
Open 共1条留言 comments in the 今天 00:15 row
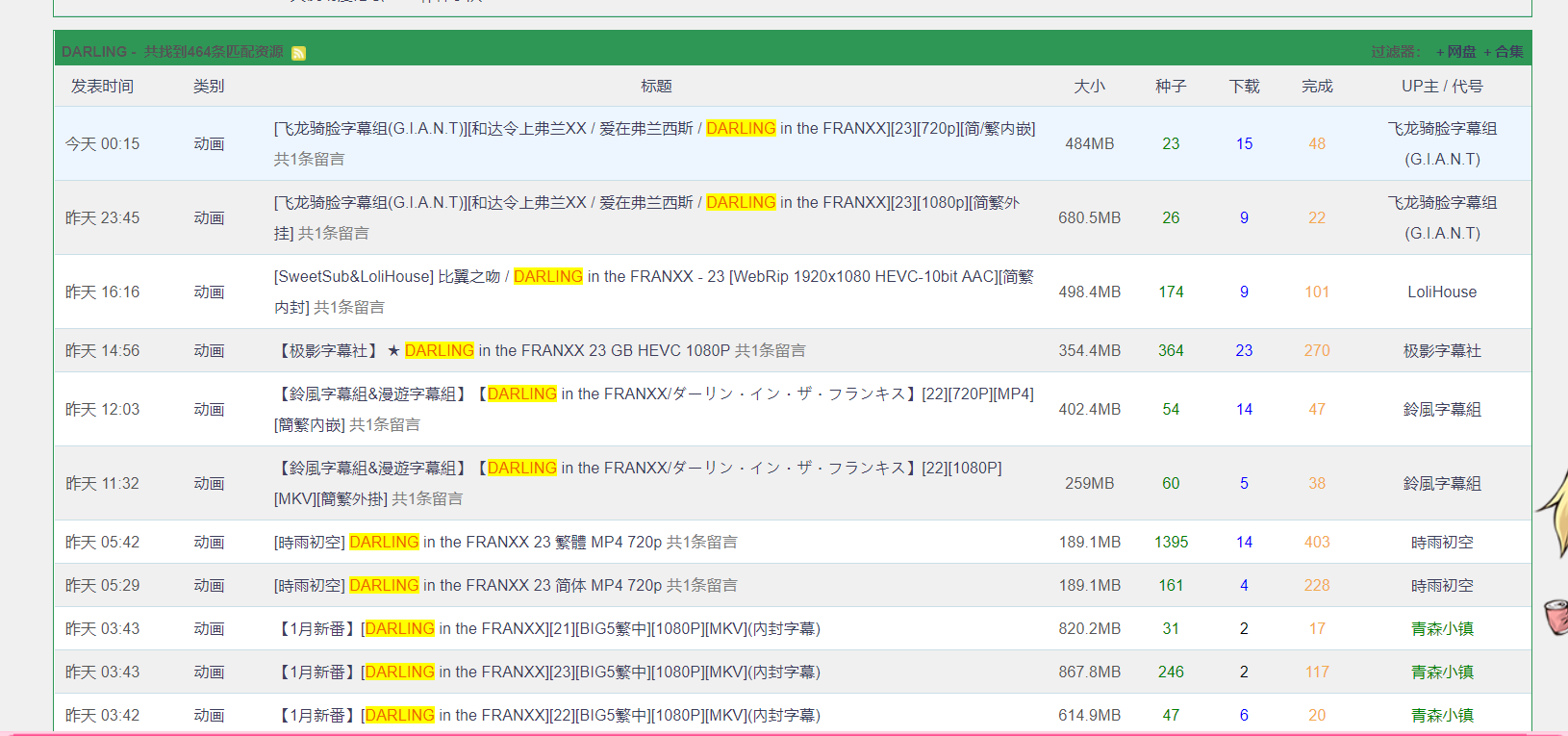tap(309, 160)
